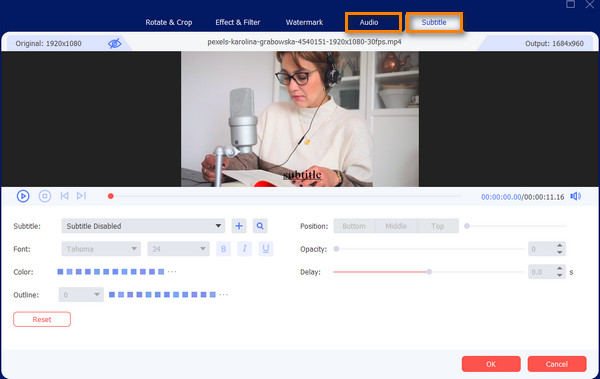Mute the preview volume speaker icon
600x379 pixels.
(576, 196)
